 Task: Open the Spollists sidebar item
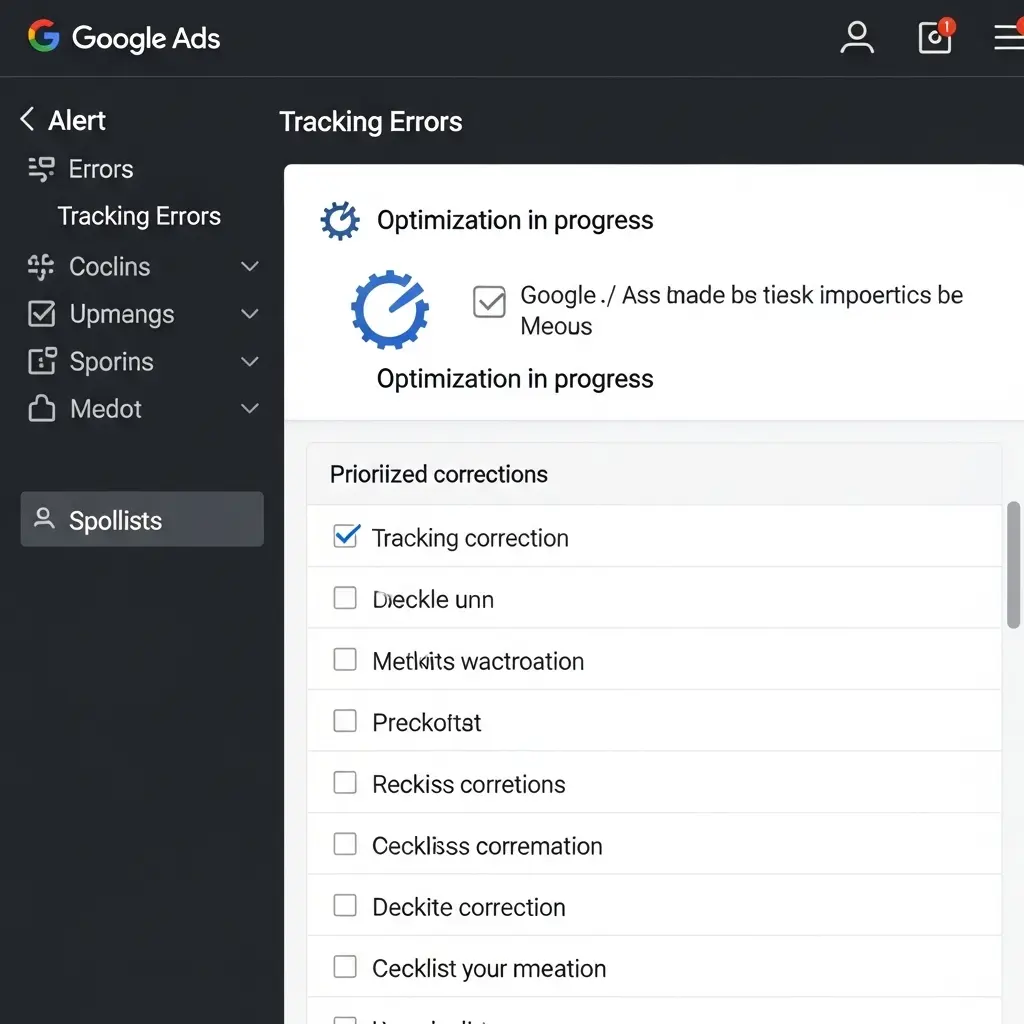coord(142,520)
